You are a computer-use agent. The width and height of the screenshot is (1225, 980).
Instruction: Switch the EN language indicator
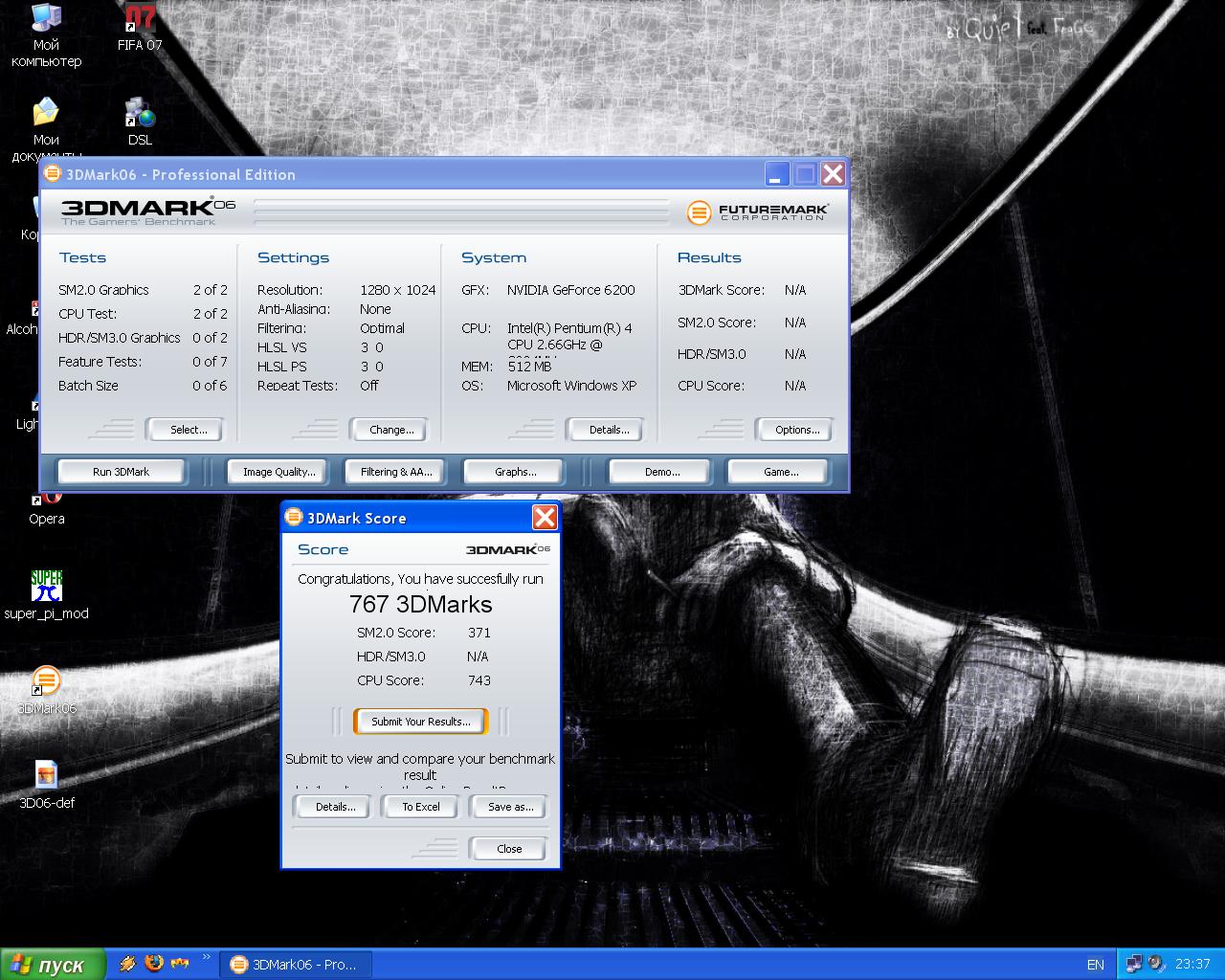(x=1095, y=964)
